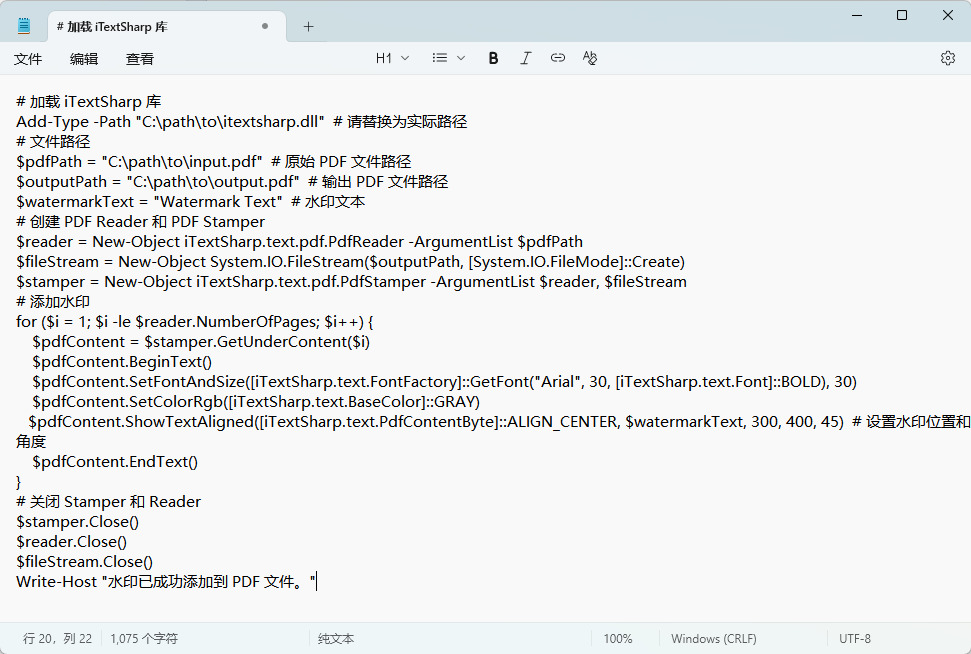
Task: Click the '$pdfContent.SetFontAndSize' line
Action: point(445,382)
